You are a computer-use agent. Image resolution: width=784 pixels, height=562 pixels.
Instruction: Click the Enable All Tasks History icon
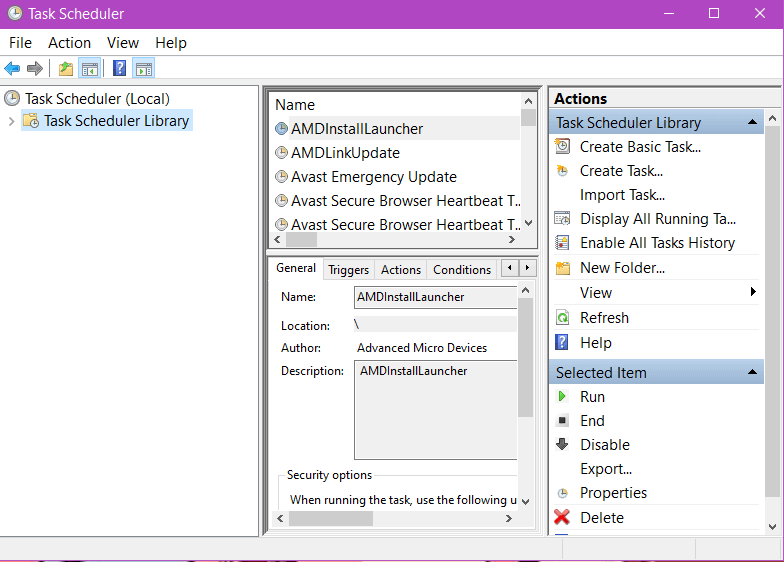562,242
